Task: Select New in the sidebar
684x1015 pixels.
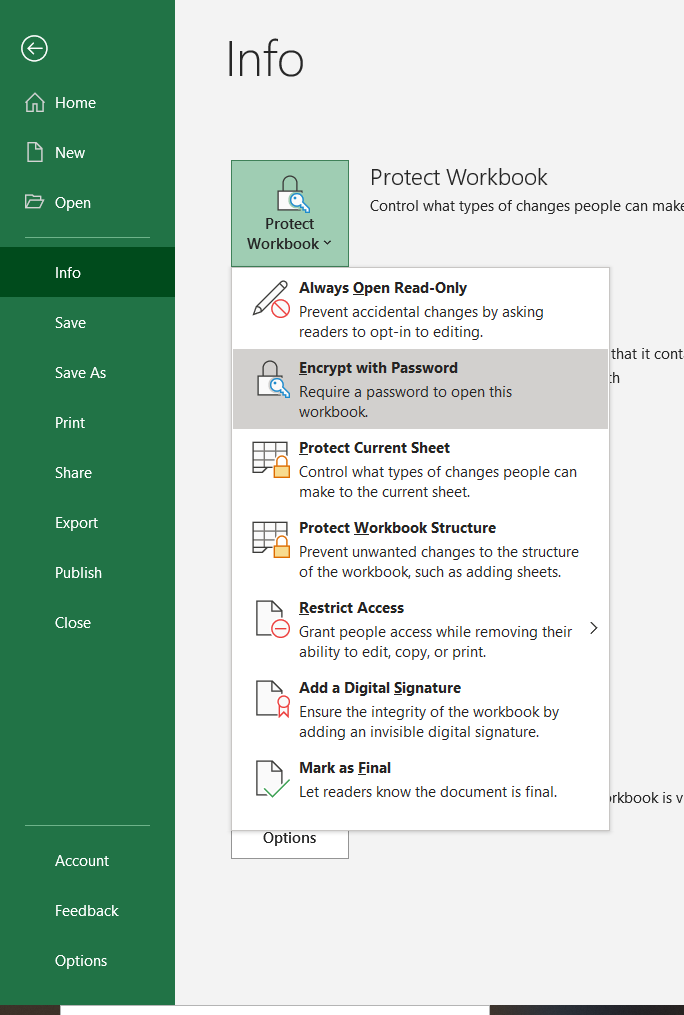Action: click(87, 153)
